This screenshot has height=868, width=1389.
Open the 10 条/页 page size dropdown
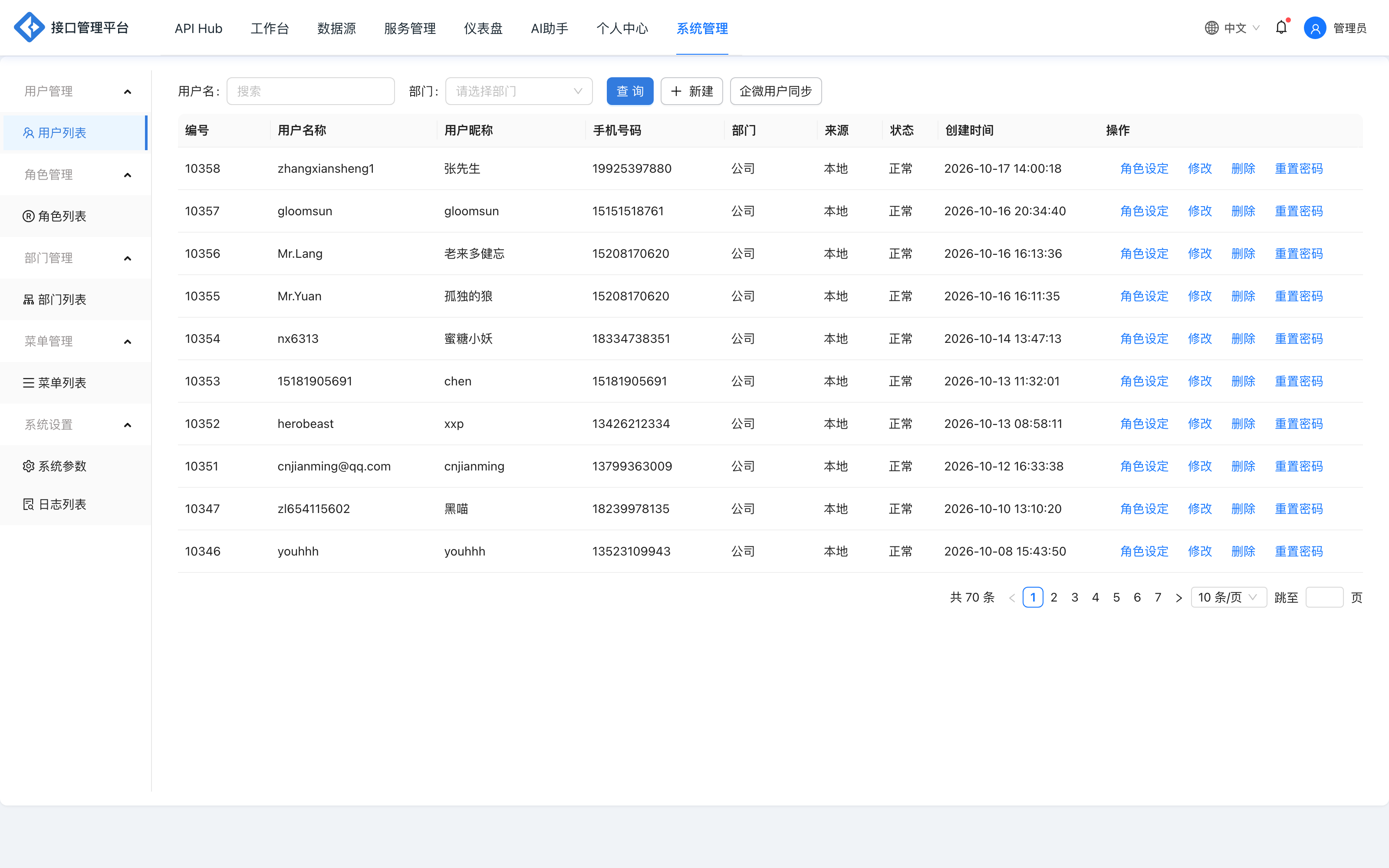tap(1228, 597)
